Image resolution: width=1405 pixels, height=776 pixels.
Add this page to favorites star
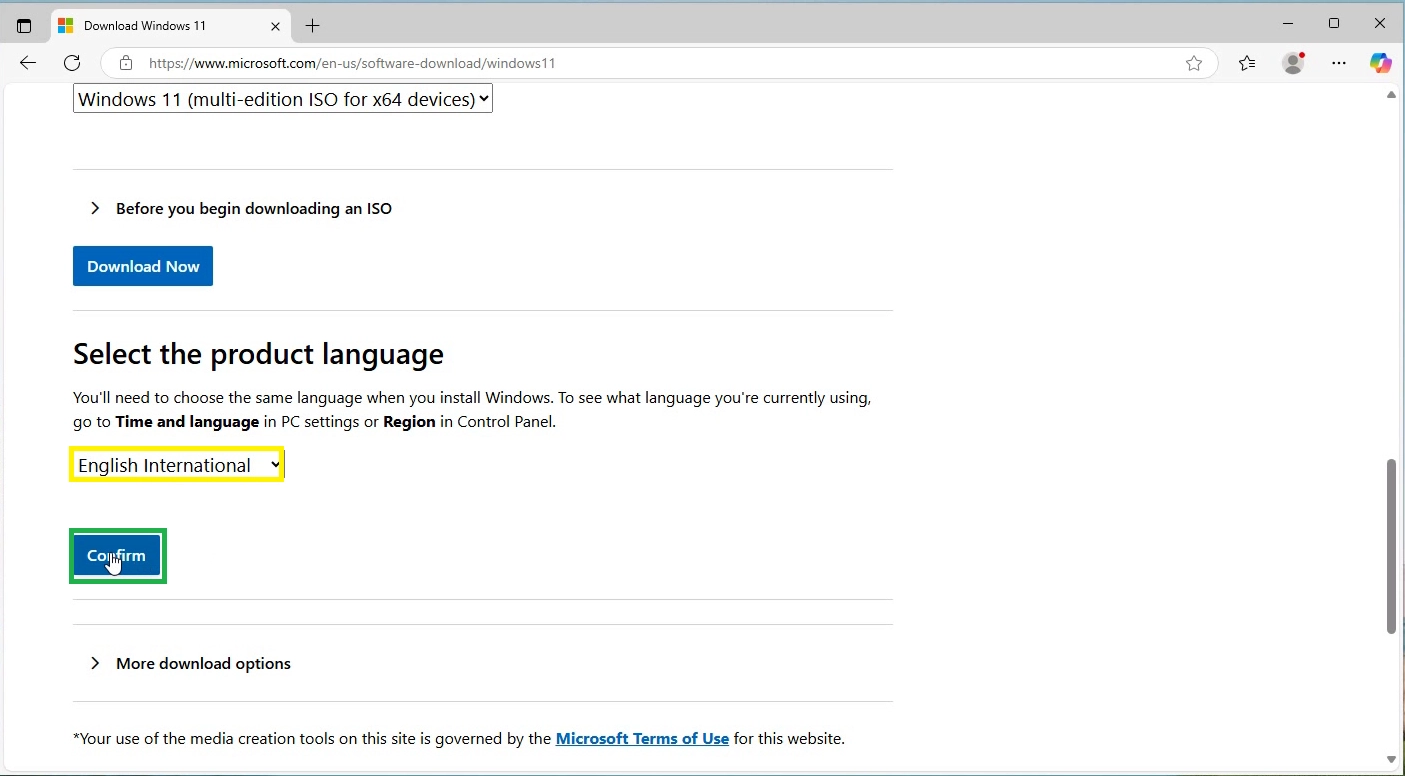tap(1194, 63)
